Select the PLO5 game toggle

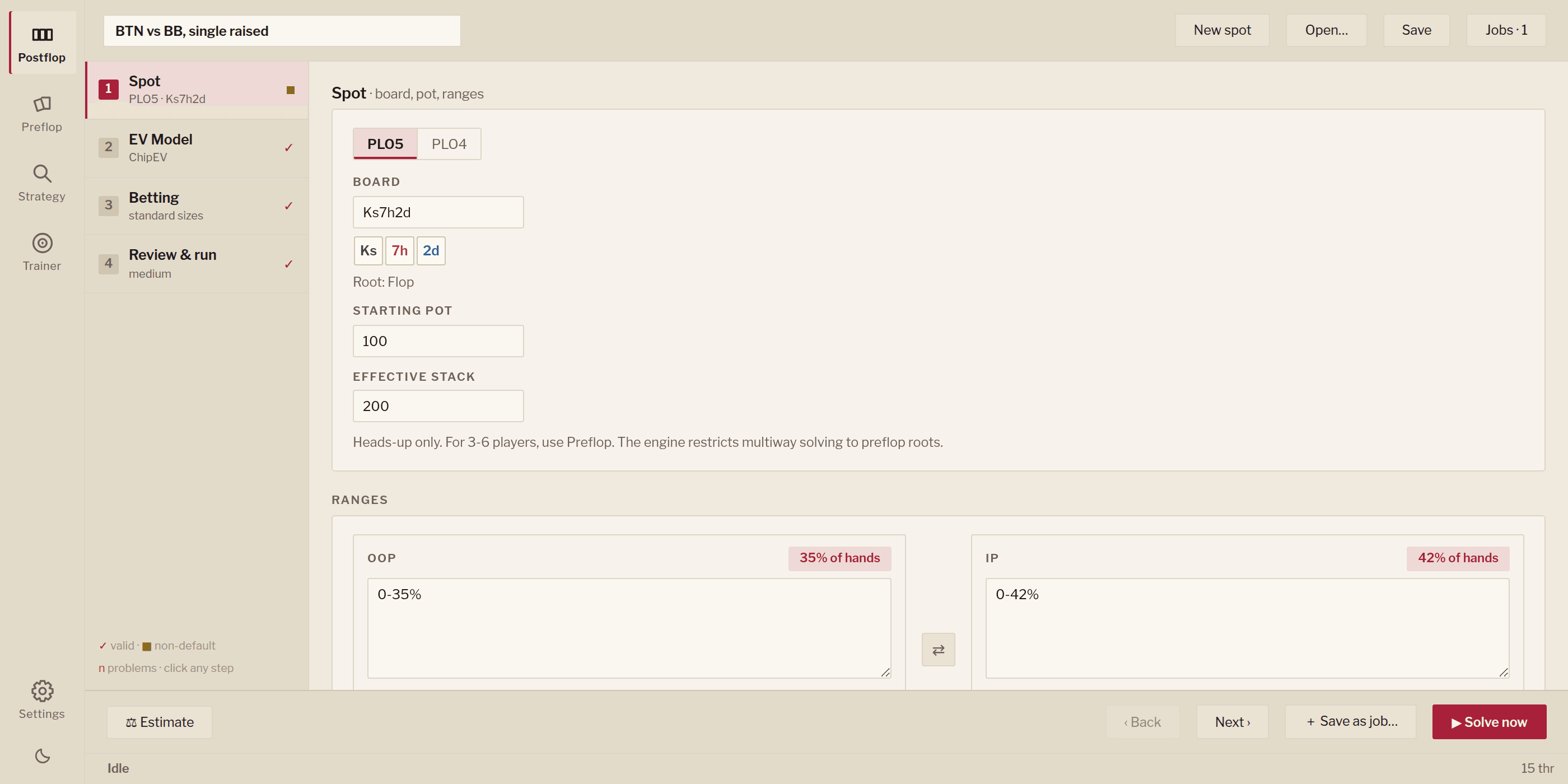pyautogui.click(x=385, y=144)
